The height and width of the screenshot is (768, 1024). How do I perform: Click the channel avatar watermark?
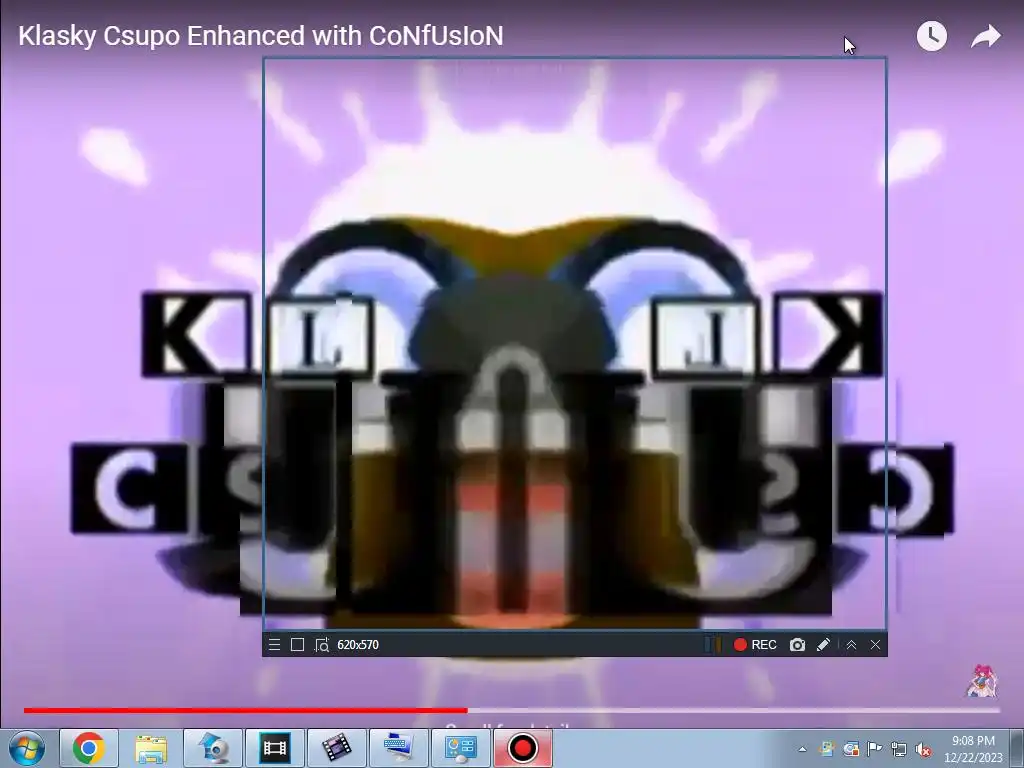pyautogui.click(x=982, y=680)
